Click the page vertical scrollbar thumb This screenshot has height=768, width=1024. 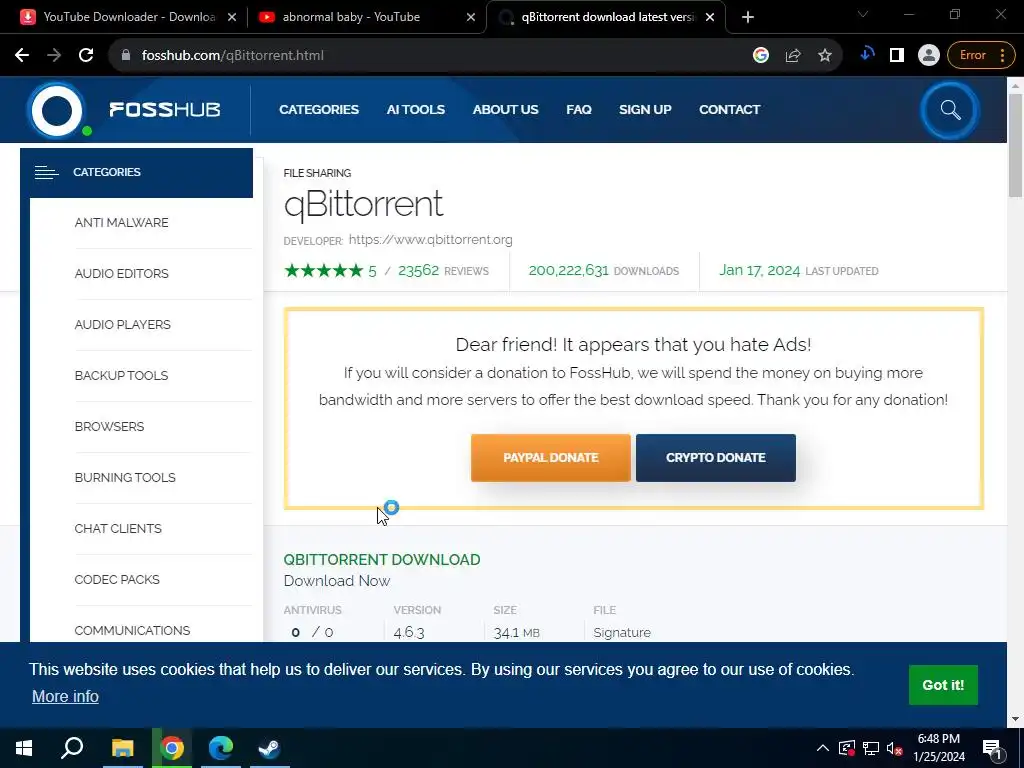click(1015, 145)
